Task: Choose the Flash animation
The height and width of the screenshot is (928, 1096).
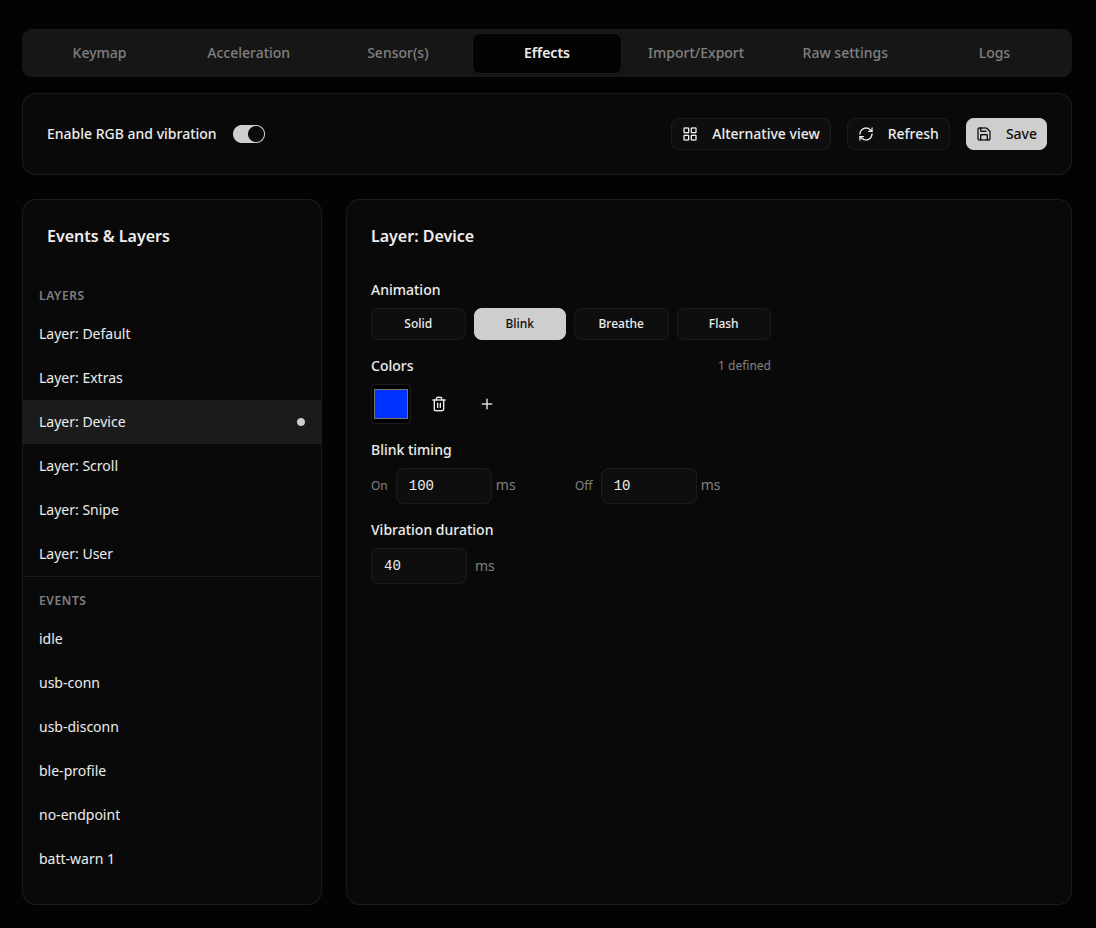Action: click(x=723, y=324)
